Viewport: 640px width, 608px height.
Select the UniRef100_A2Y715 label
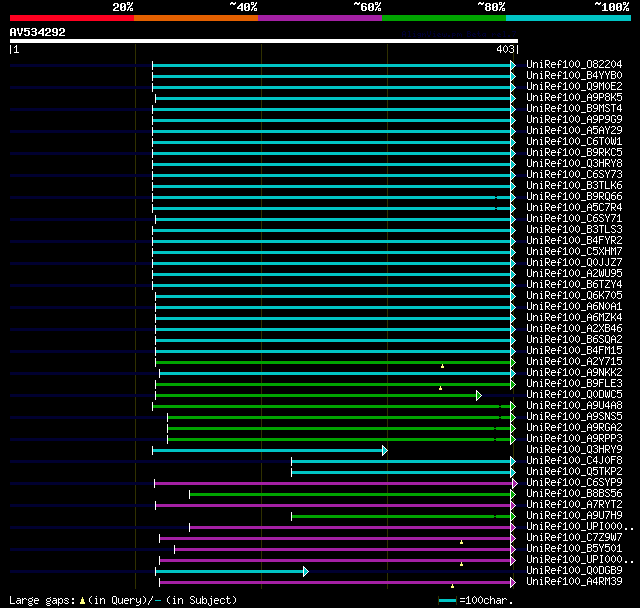[x=574, y=362]
